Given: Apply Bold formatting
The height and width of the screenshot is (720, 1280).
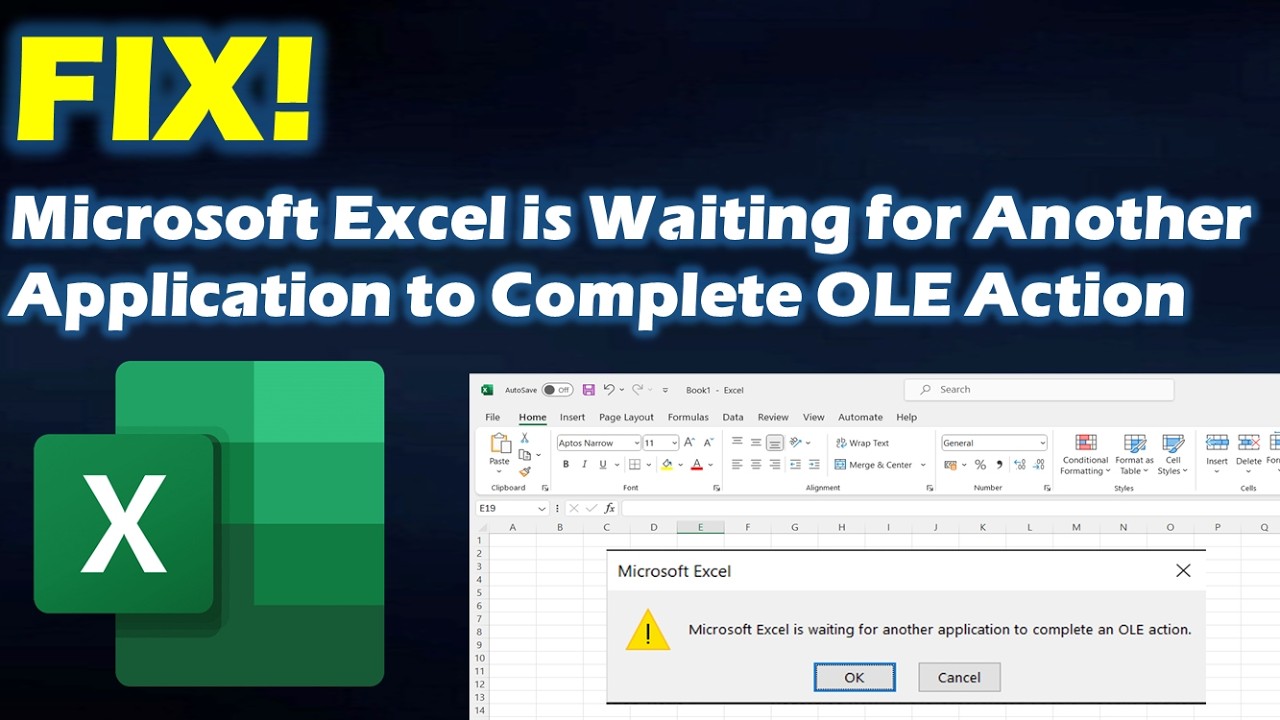Looking at the screenshot, I should [565, 465].
